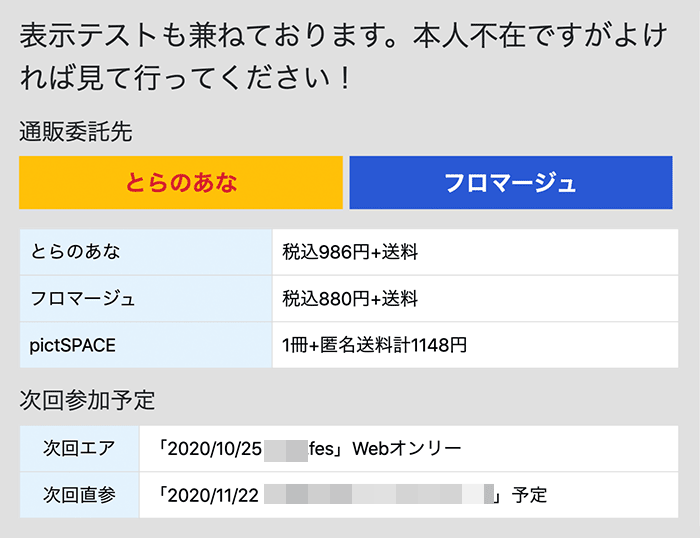Click the 表示テストも兼ねております intro paragraph
Image resolution: width=700 pixels, height=538 pixels.
click(344, 56)
